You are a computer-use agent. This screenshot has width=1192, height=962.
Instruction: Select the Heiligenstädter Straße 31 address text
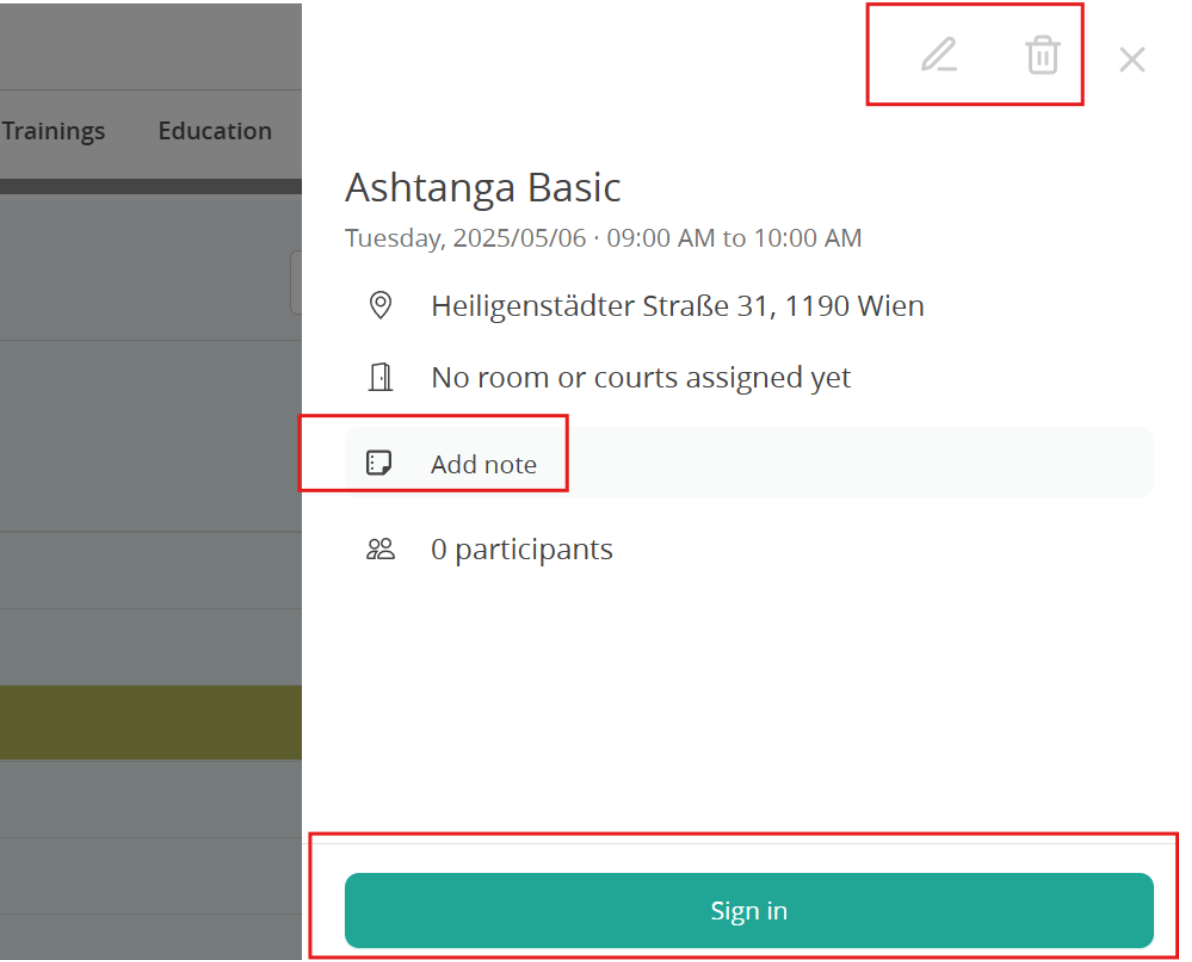[677, 306]
